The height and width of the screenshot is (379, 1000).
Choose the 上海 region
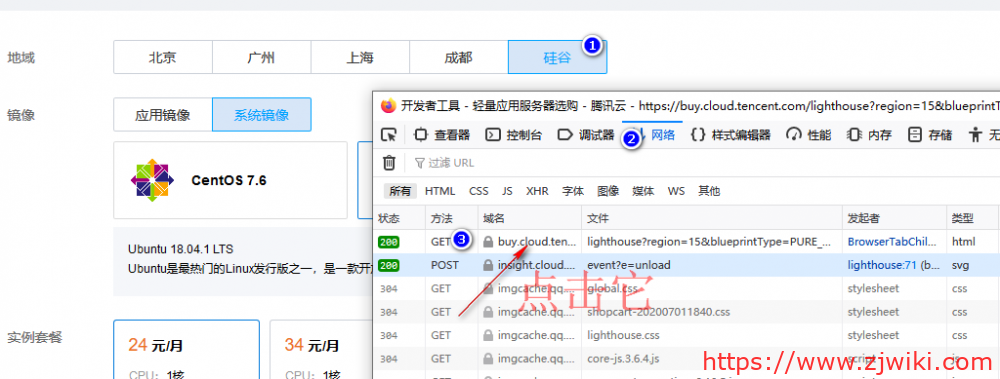(x=360, y=57)
